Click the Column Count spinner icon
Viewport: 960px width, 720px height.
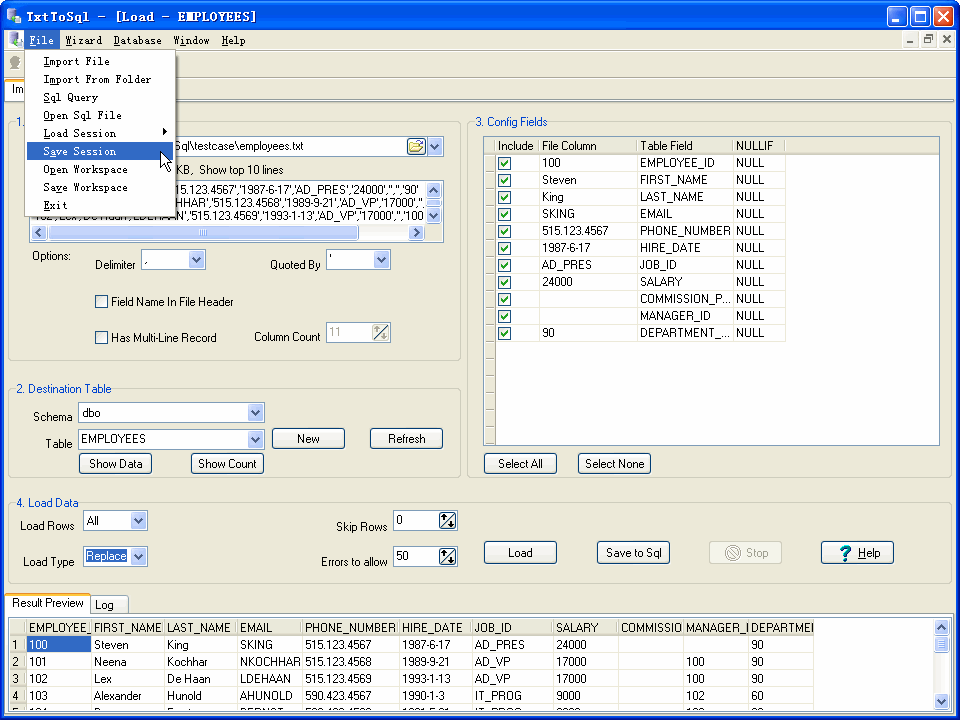coord(380,333)
